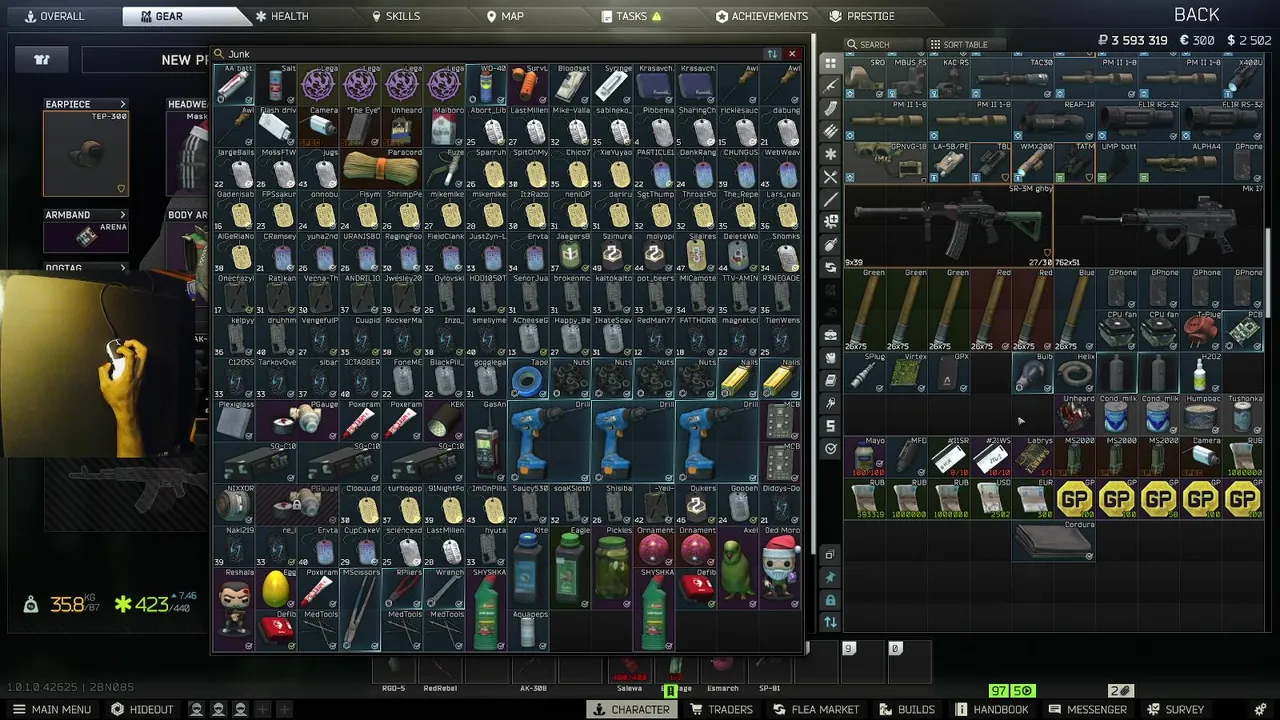The height and width of the screenshot is (720, 1280).
Task: Filter stash by currency icon
Action: (830, 426)
